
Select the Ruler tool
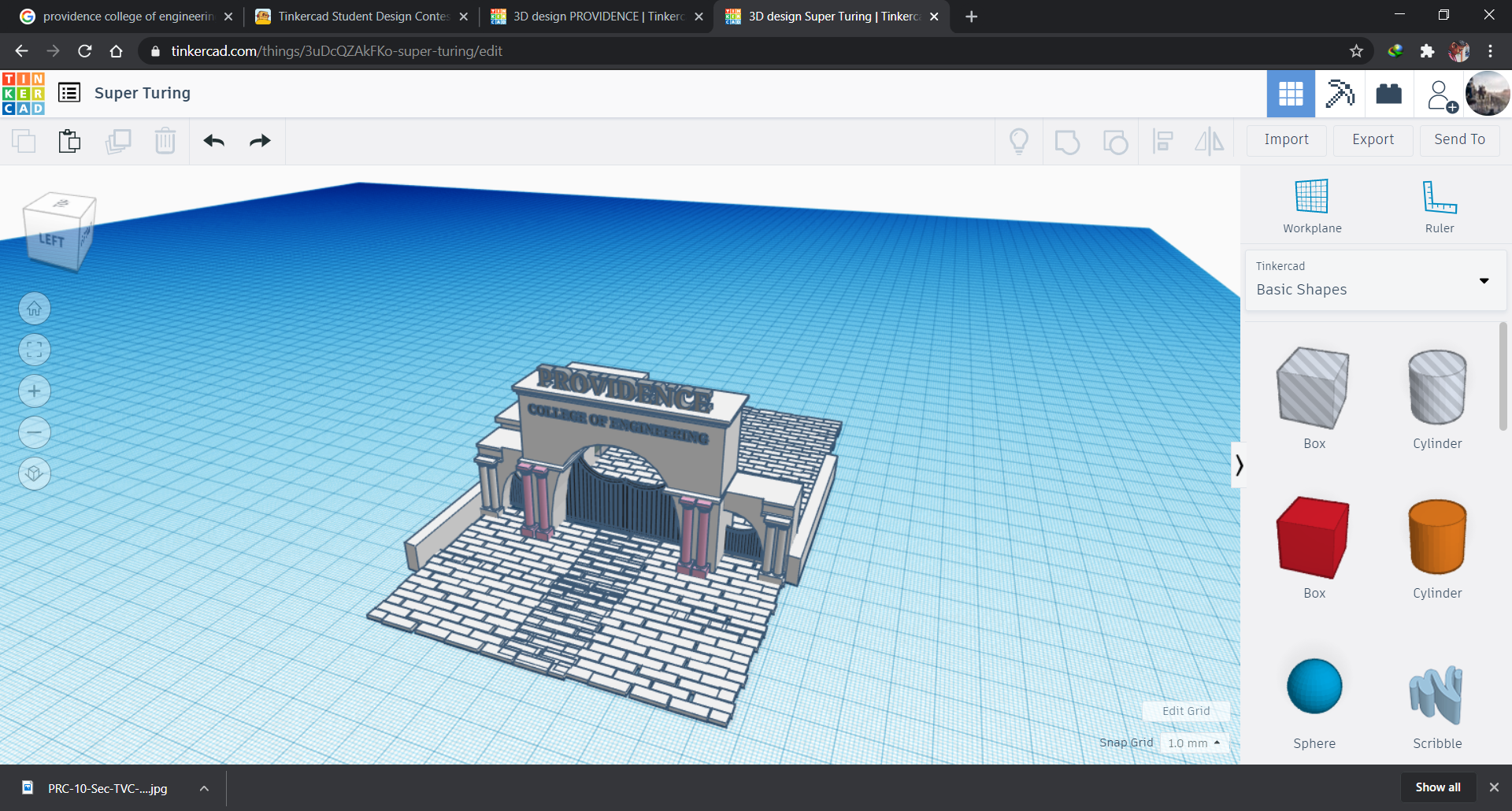(x=1440, y=206)
